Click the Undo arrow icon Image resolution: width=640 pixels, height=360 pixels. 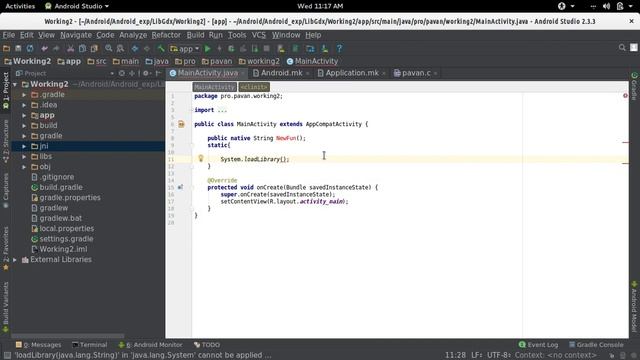click(44, 49)
